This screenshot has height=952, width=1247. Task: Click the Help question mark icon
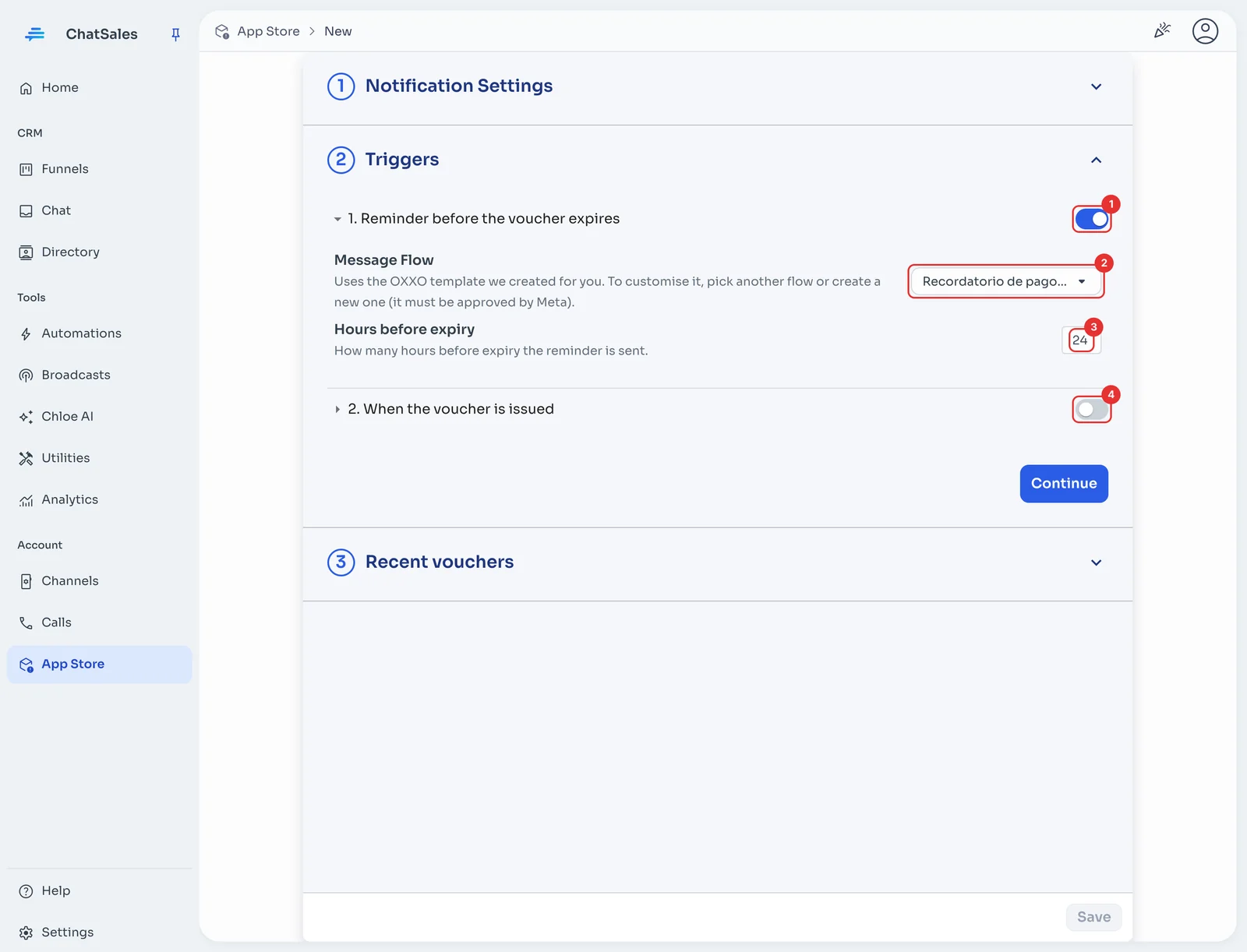click(x=26, y=891)
